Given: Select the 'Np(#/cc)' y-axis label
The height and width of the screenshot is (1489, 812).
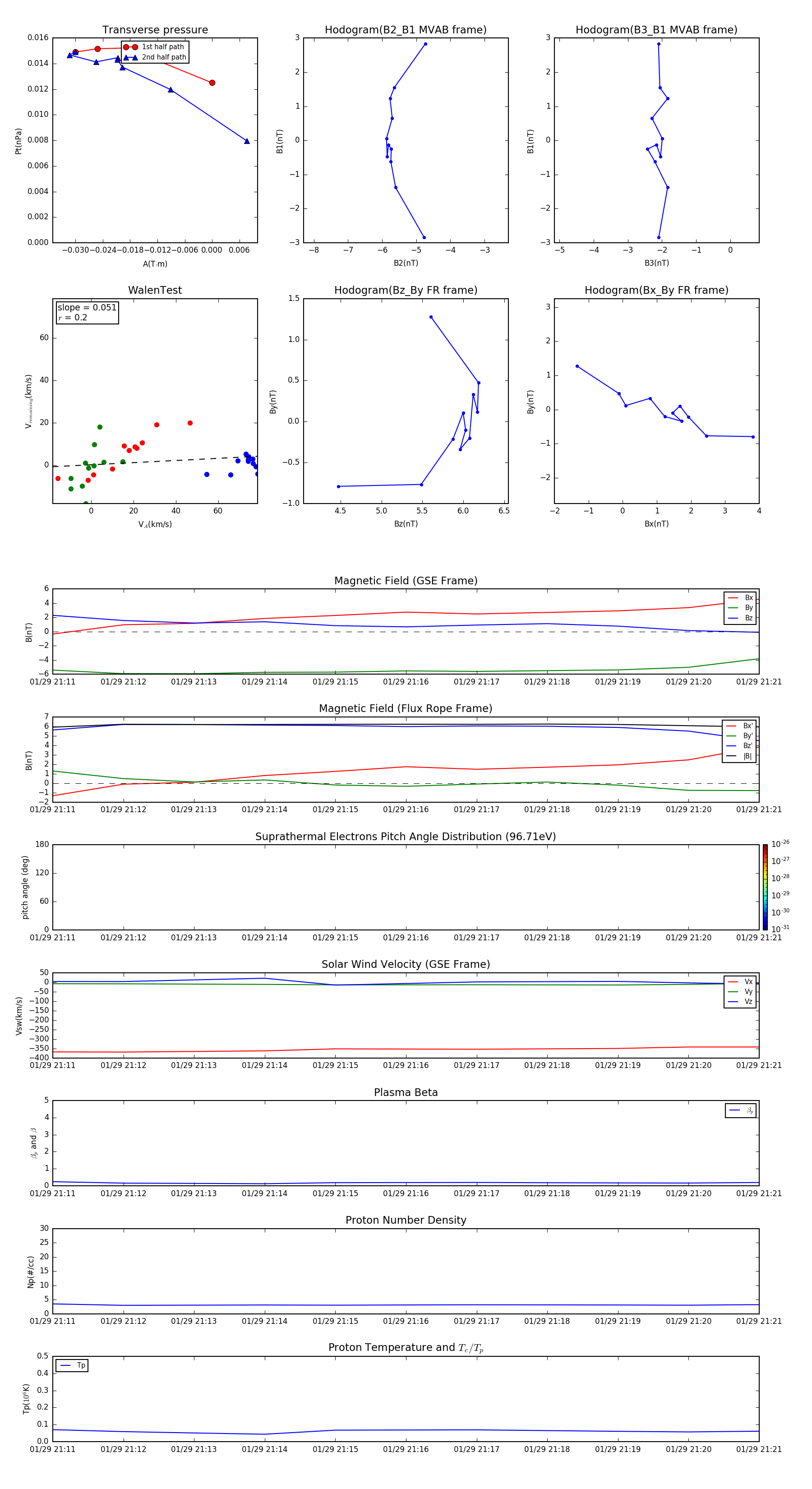Looking at the screenshot, I should coord(30,1272).
